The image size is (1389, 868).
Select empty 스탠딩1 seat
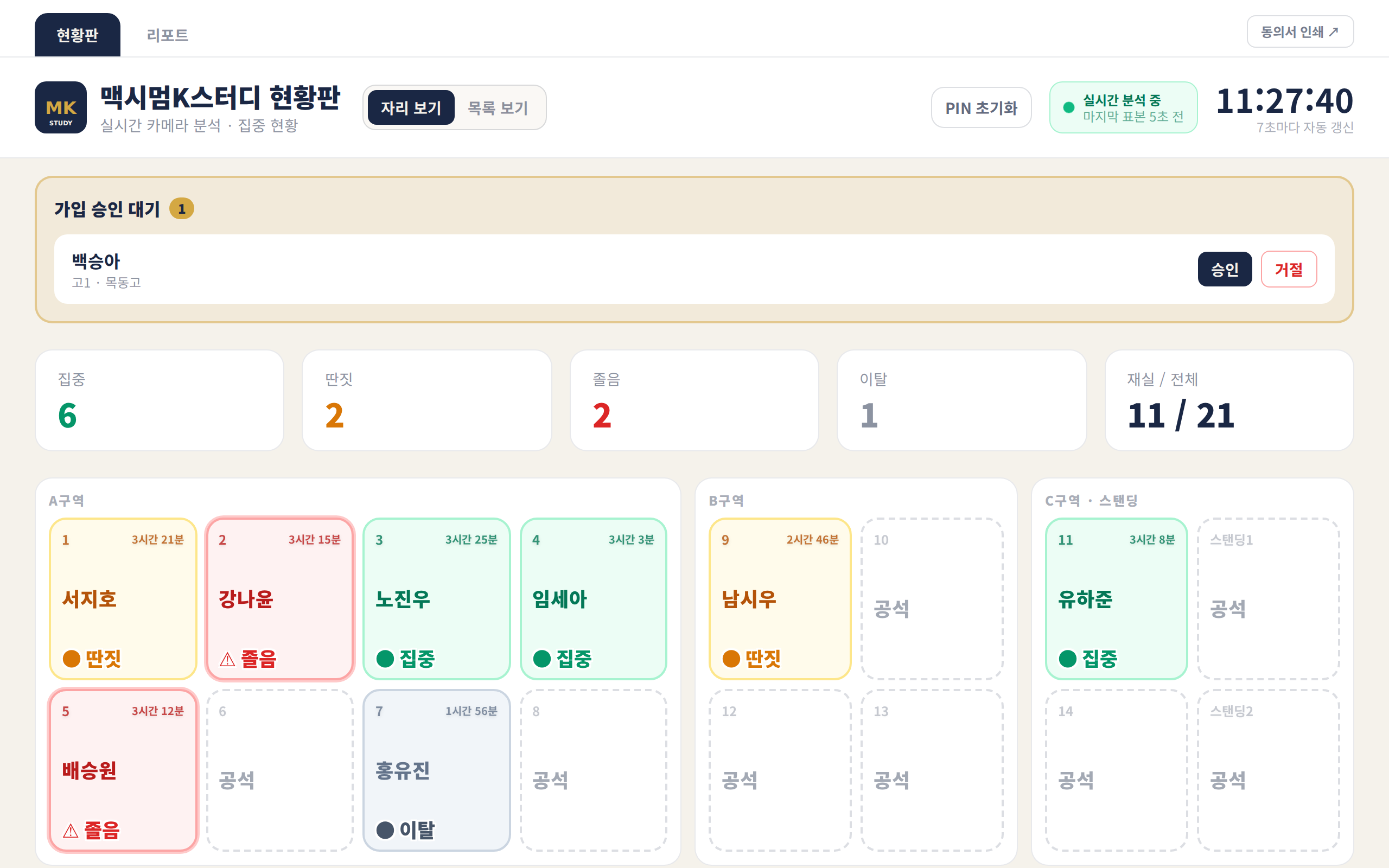pos(1269,599)
